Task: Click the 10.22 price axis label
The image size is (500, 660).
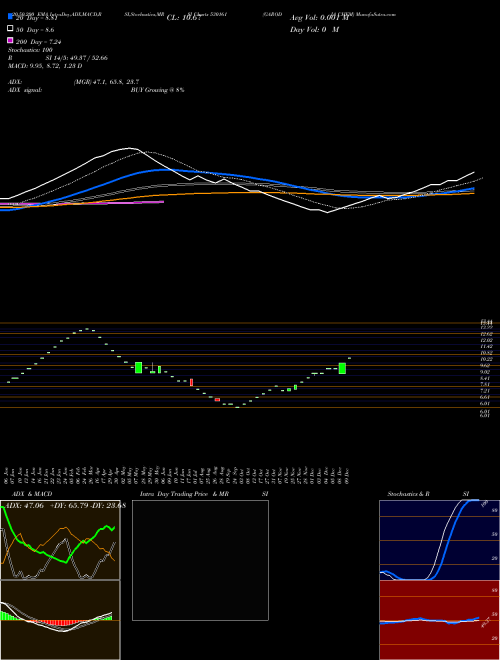Action: coord(487,359)
